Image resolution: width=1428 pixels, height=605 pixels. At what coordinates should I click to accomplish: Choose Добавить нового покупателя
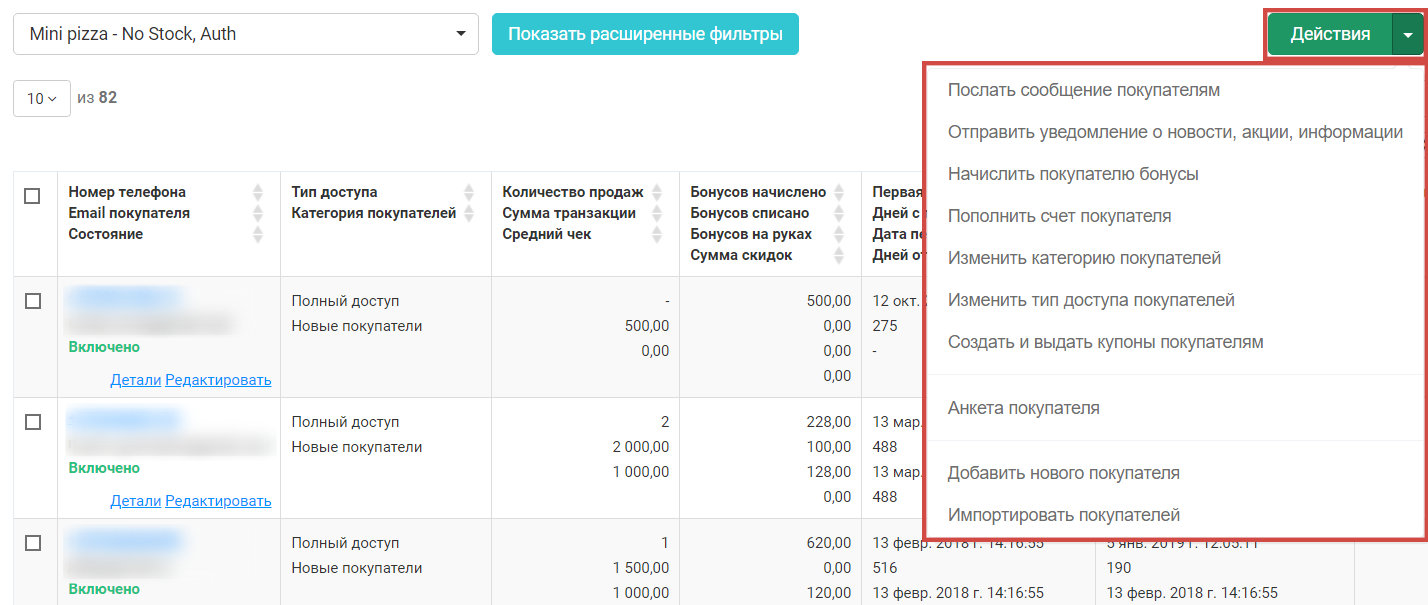point(1063,473)
